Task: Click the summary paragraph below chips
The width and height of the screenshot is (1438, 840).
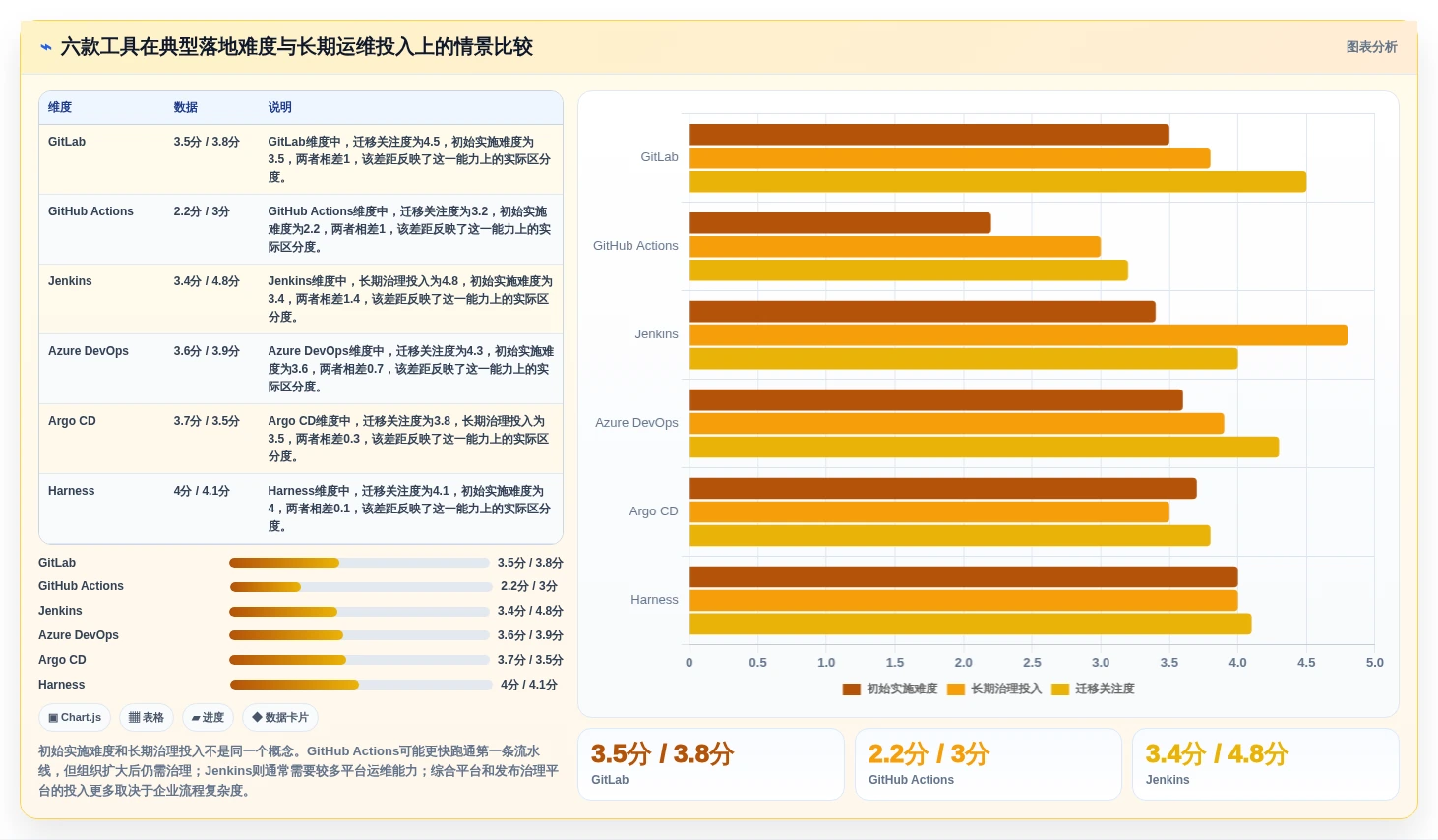Action: point(300,771)
